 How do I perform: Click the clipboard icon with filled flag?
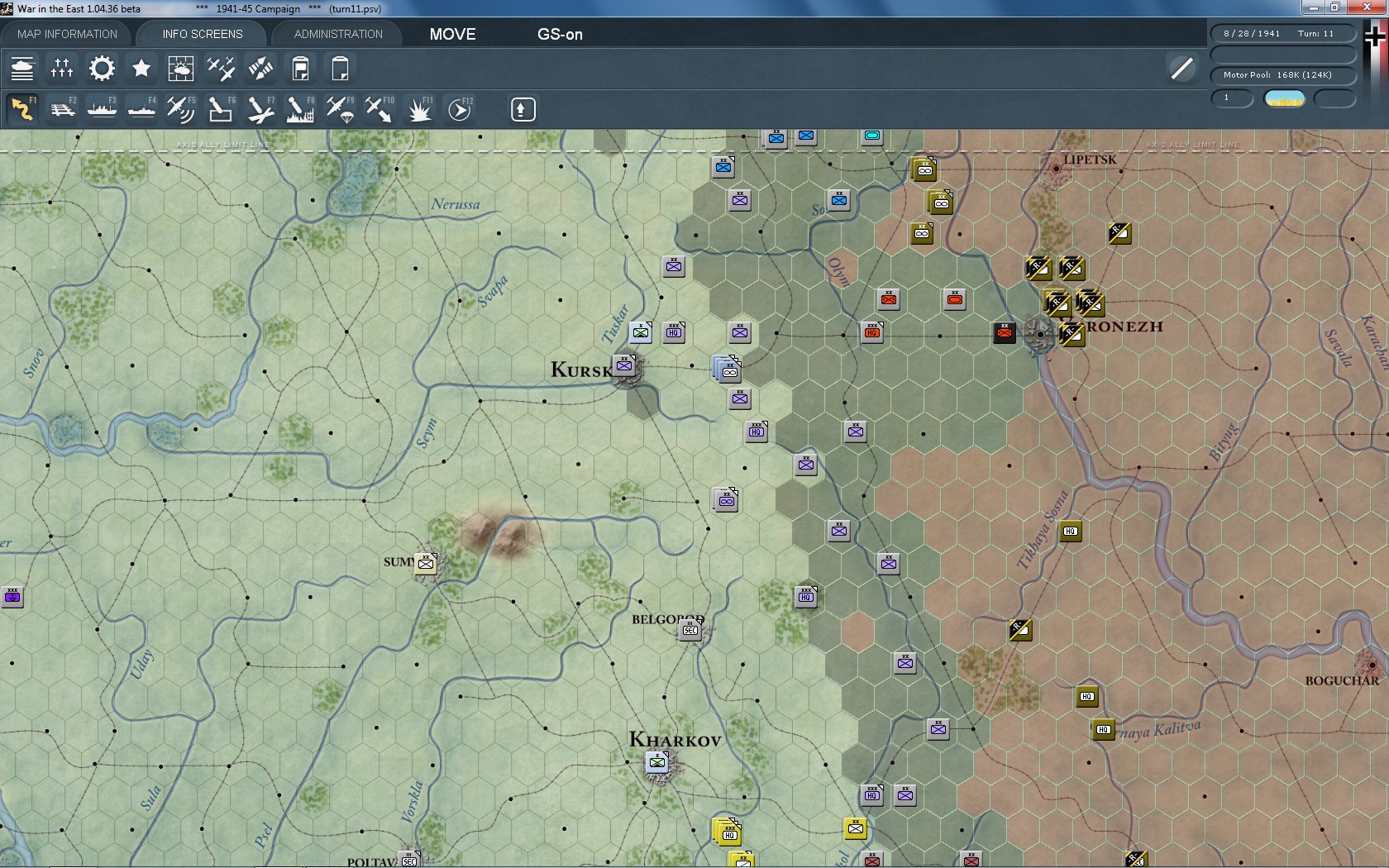pos(300,68)
